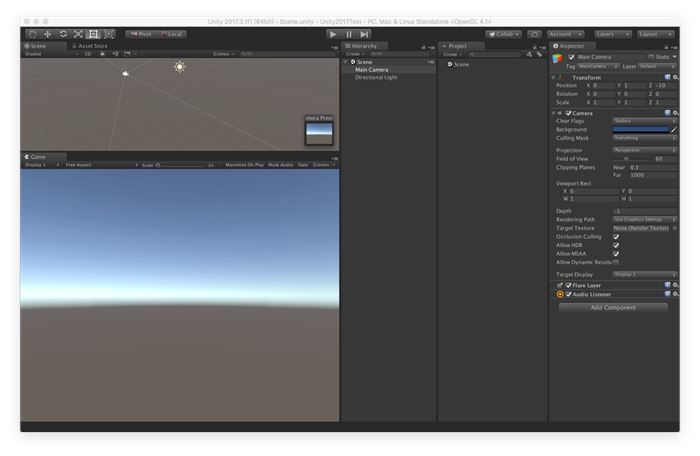Open the Layers dropdown in toolbar

pyautogui.click(x=611, y=34)
